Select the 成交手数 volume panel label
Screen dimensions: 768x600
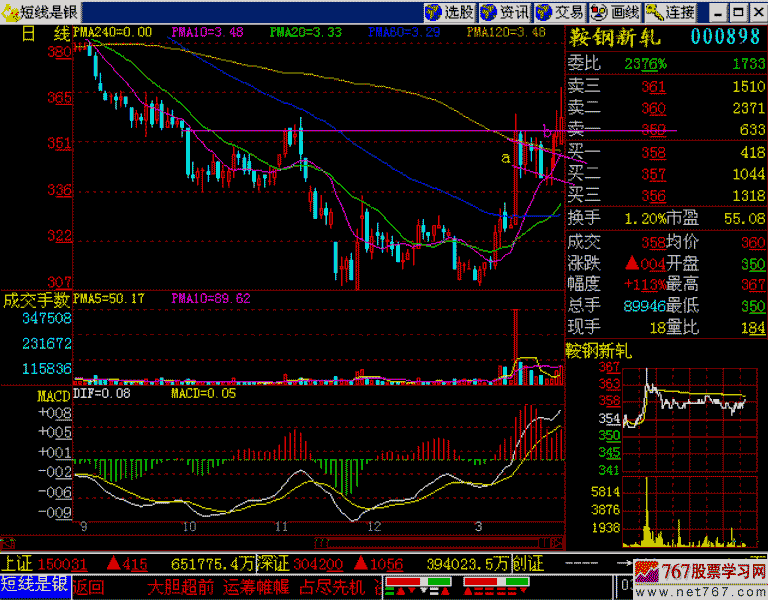point(36,299)
